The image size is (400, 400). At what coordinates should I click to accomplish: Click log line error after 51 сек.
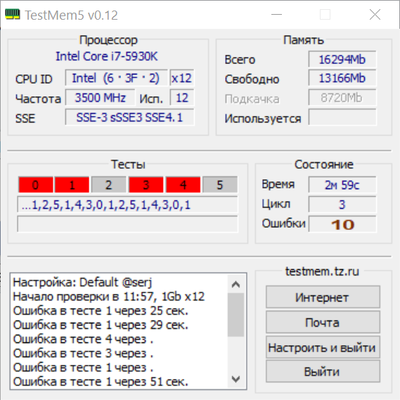[x=100, y=382]
